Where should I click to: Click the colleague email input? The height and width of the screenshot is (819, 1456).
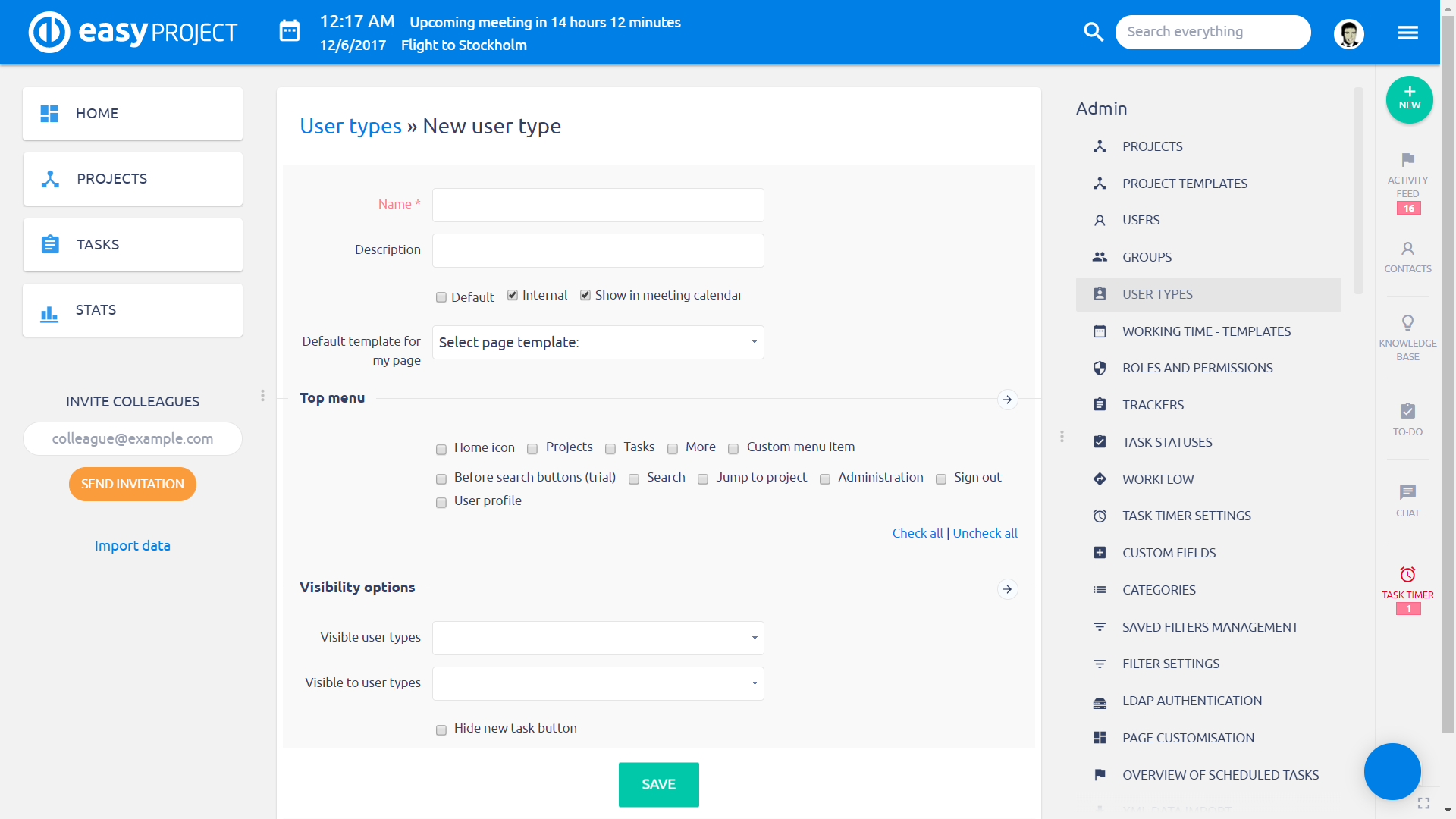(133, 439)
